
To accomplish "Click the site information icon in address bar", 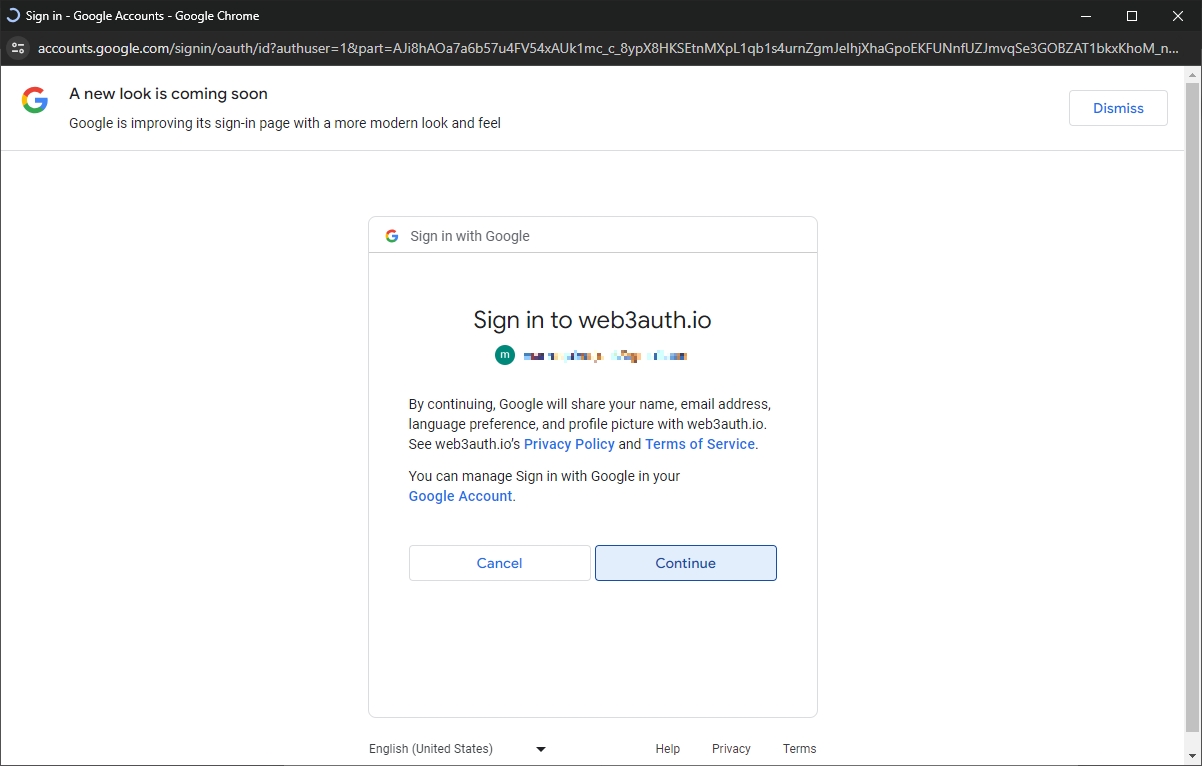I will pyautogui.click(x=17, y=48).
